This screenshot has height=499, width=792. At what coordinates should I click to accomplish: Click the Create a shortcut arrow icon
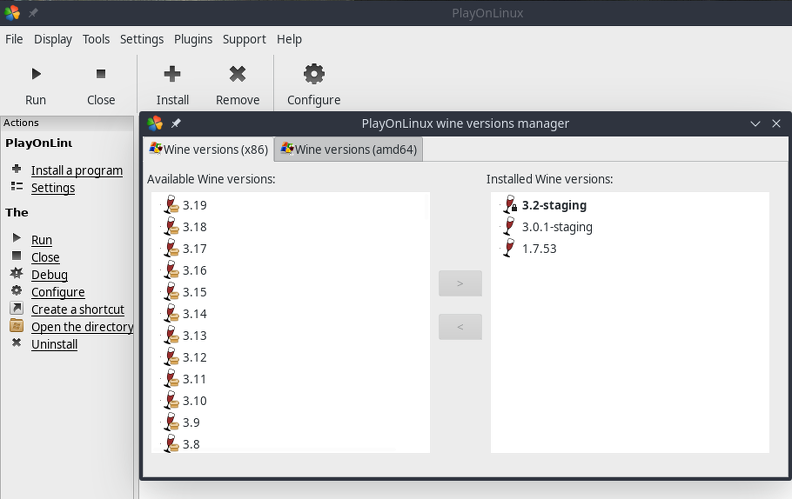pos(17,308)
